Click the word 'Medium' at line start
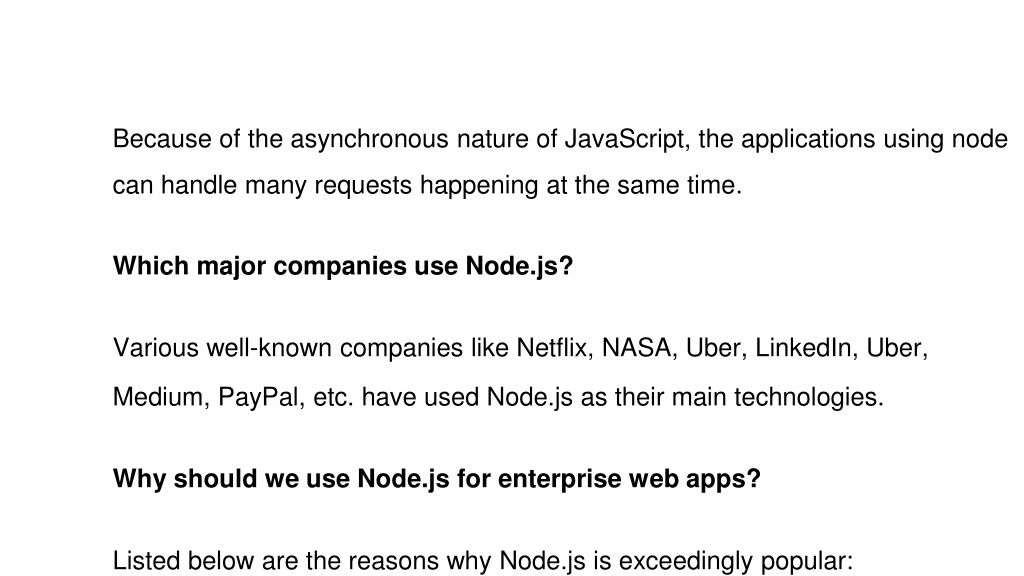The image size is (1024, 576). click(x=161, y=398)
